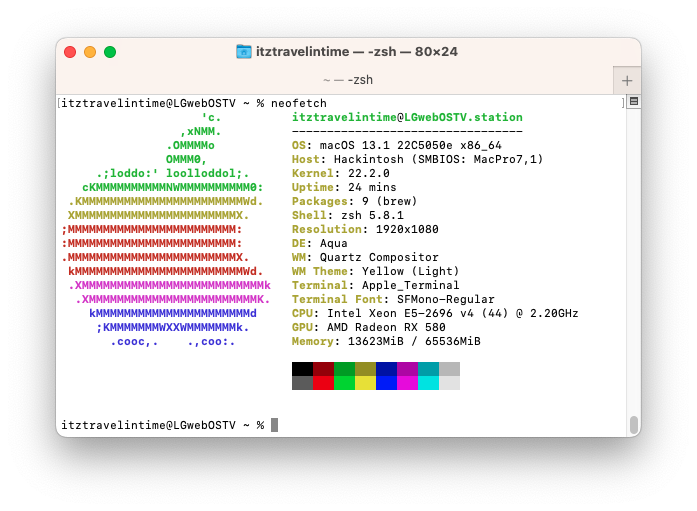697x511 pixels.
Task: Click the Terminal Font value 'SFMono-Regular'
Action: pyautogui.click(x=445, y=299)
